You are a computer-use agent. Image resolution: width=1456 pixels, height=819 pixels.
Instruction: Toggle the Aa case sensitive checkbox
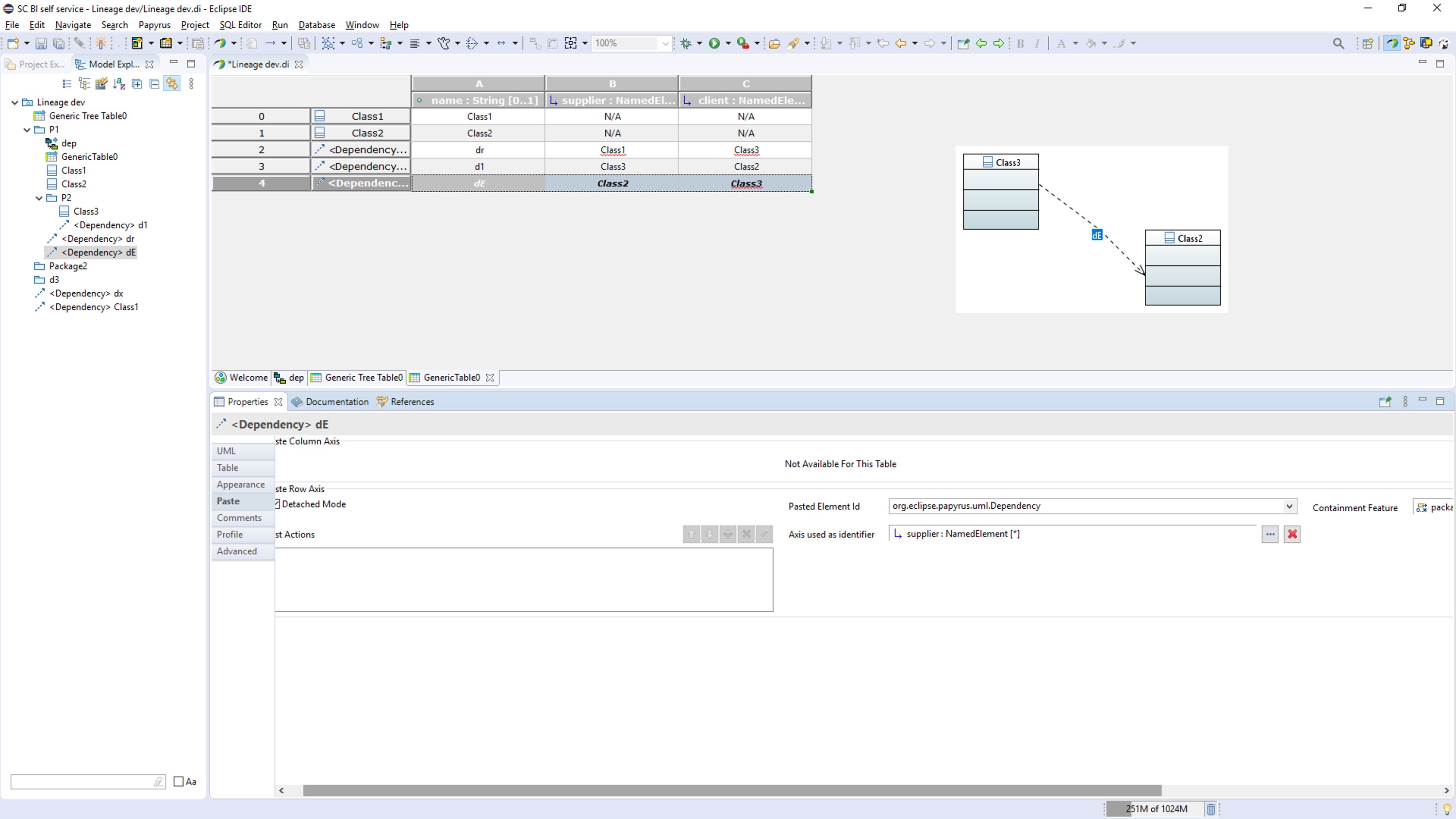pos(179,781)
